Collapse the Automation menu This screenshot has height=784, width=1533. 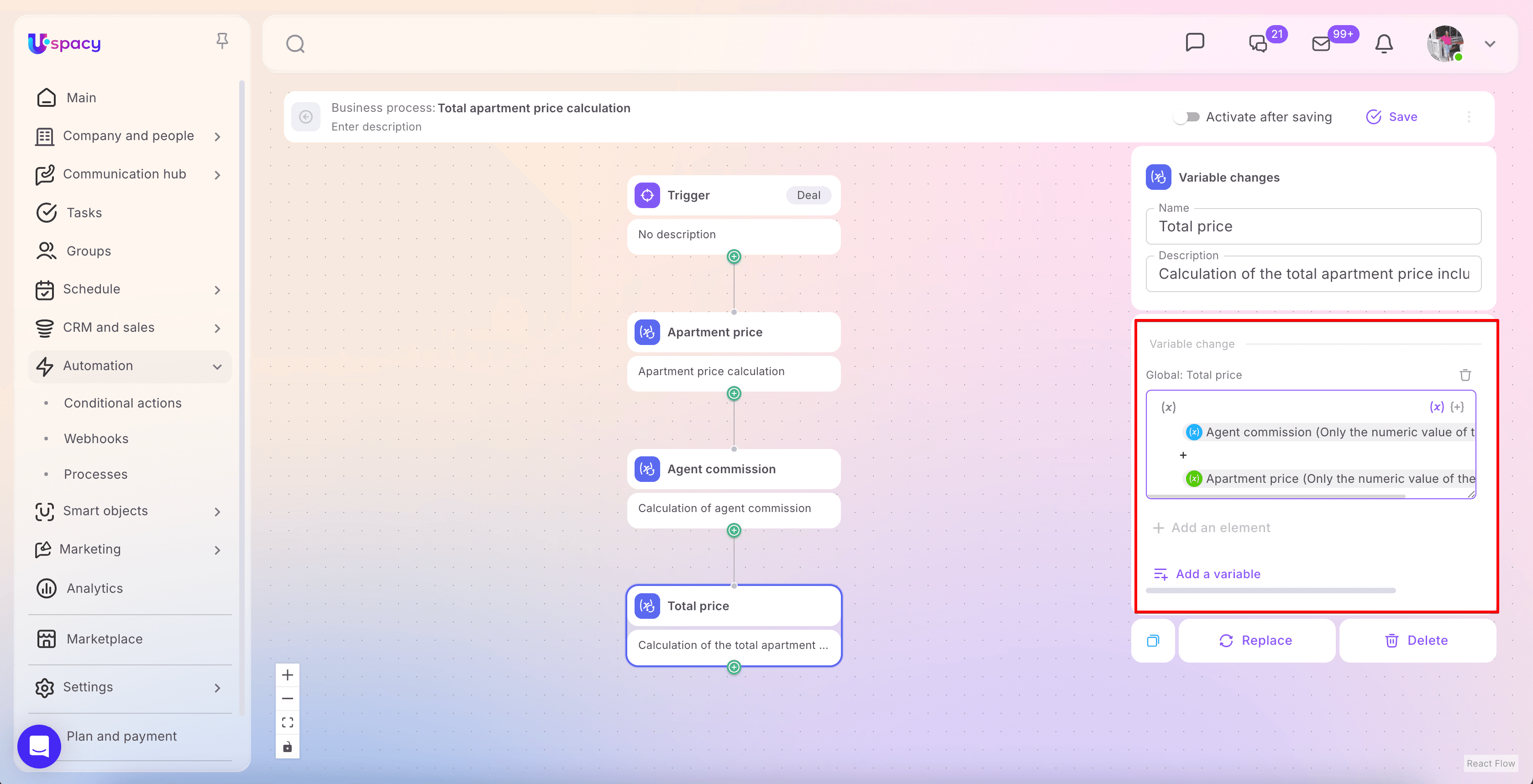click(130, 366)
